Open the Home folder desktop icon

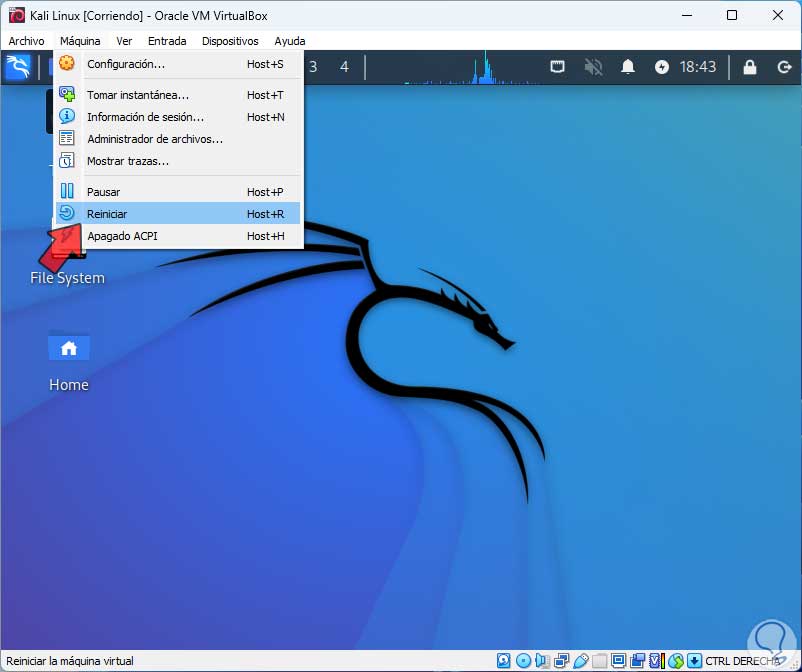pos(69,348)
